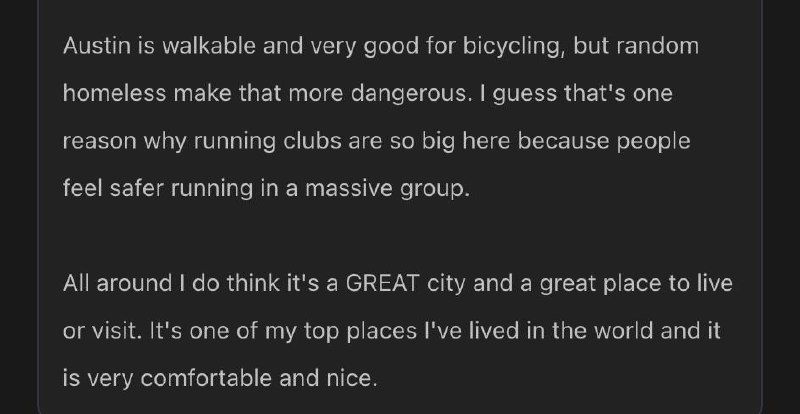Click the word "bicycling," in the first line
This screenshot has width=800, height=414.
[514, 48]
